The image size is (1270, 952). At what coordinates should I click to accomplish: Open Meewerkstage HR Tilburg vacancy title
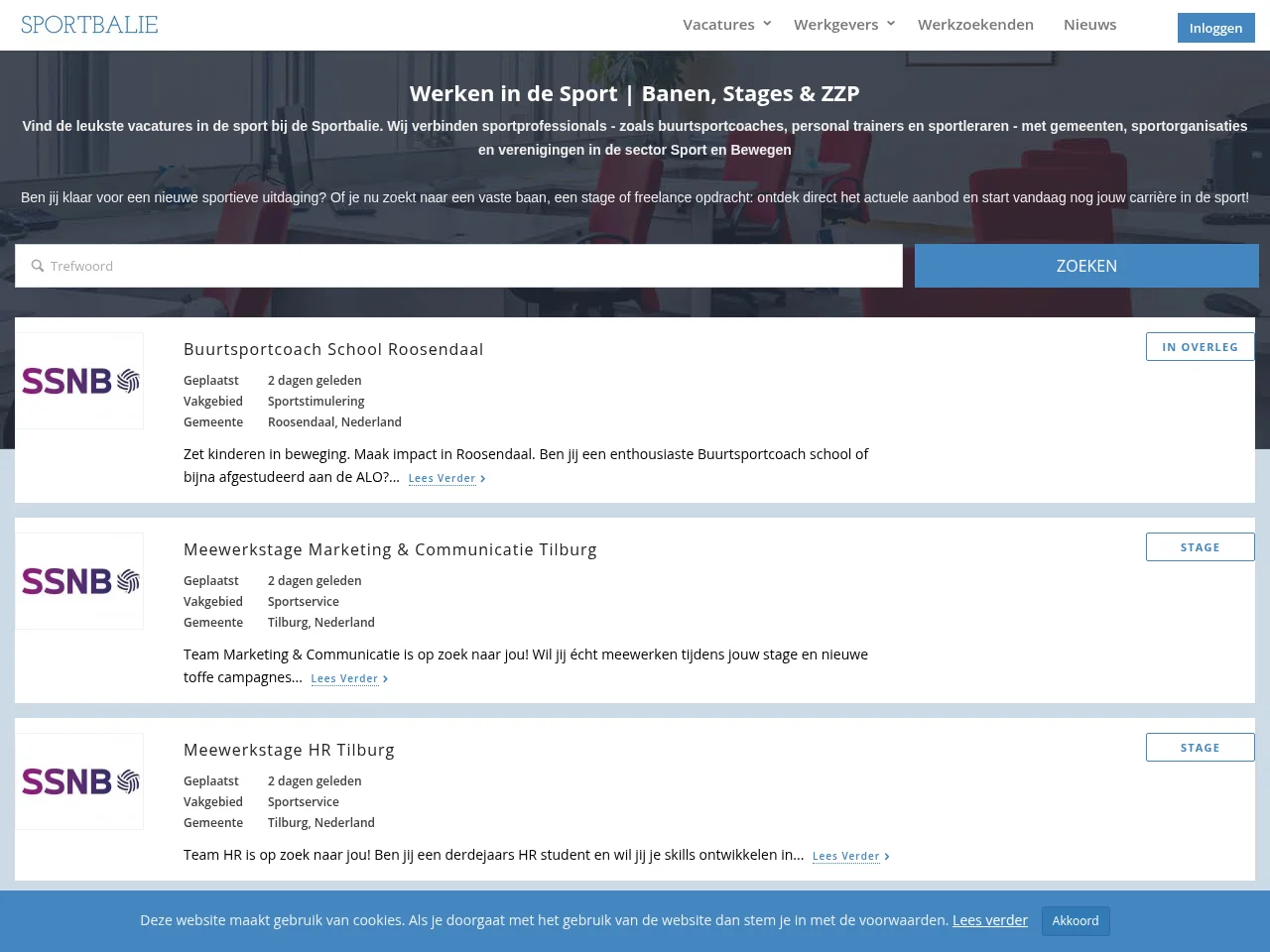(x=289, y=750)
